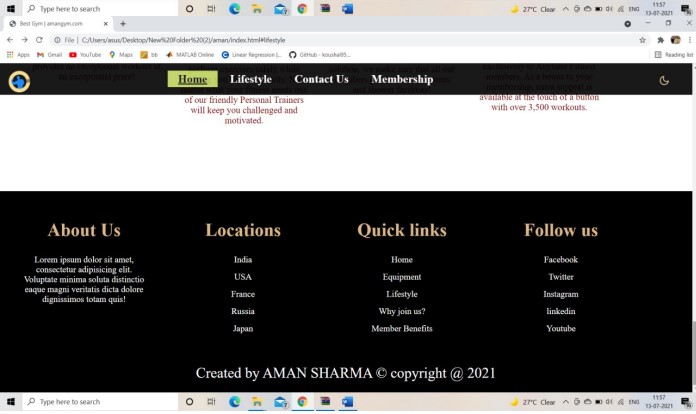Open the MATLAB Online bookmark
Viewport: 696px width, 414px height.
tap(190, 55)
